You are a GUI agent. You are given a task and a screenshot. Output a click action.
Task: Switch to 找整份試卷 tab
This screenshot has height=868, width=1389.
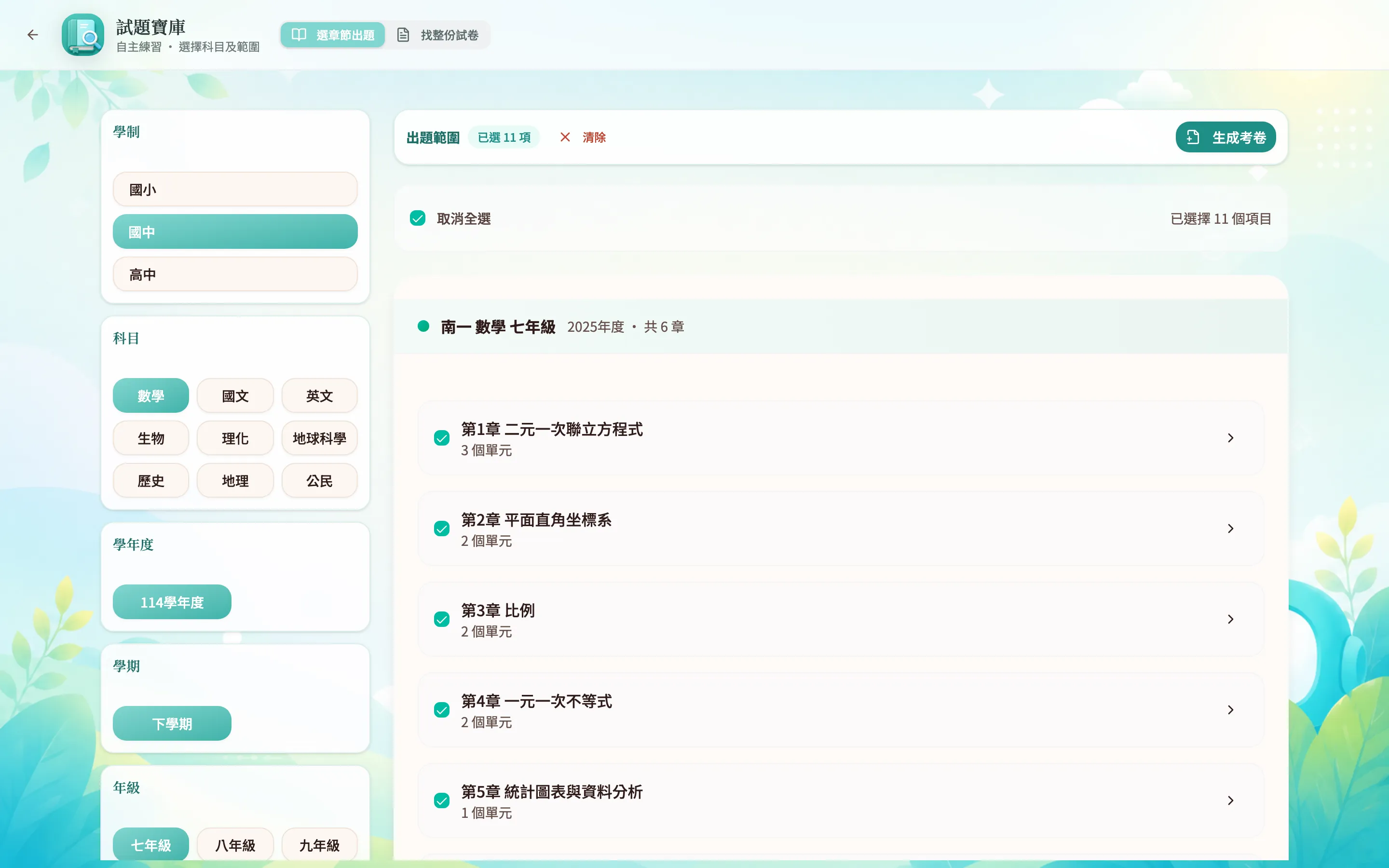438,35
